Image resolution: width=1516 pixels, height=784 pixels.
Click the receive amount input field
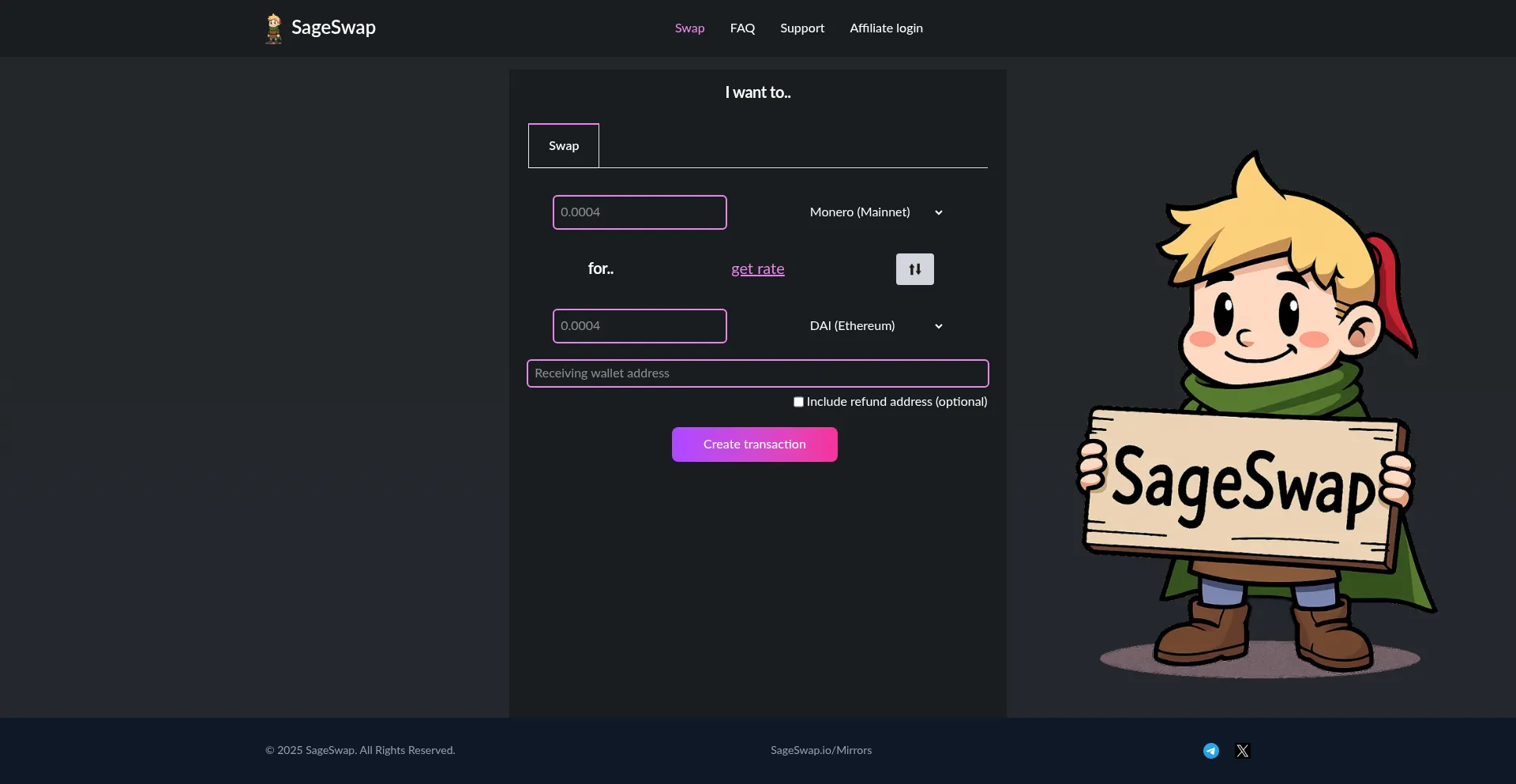pyautogui.click(x=640, y=325)
